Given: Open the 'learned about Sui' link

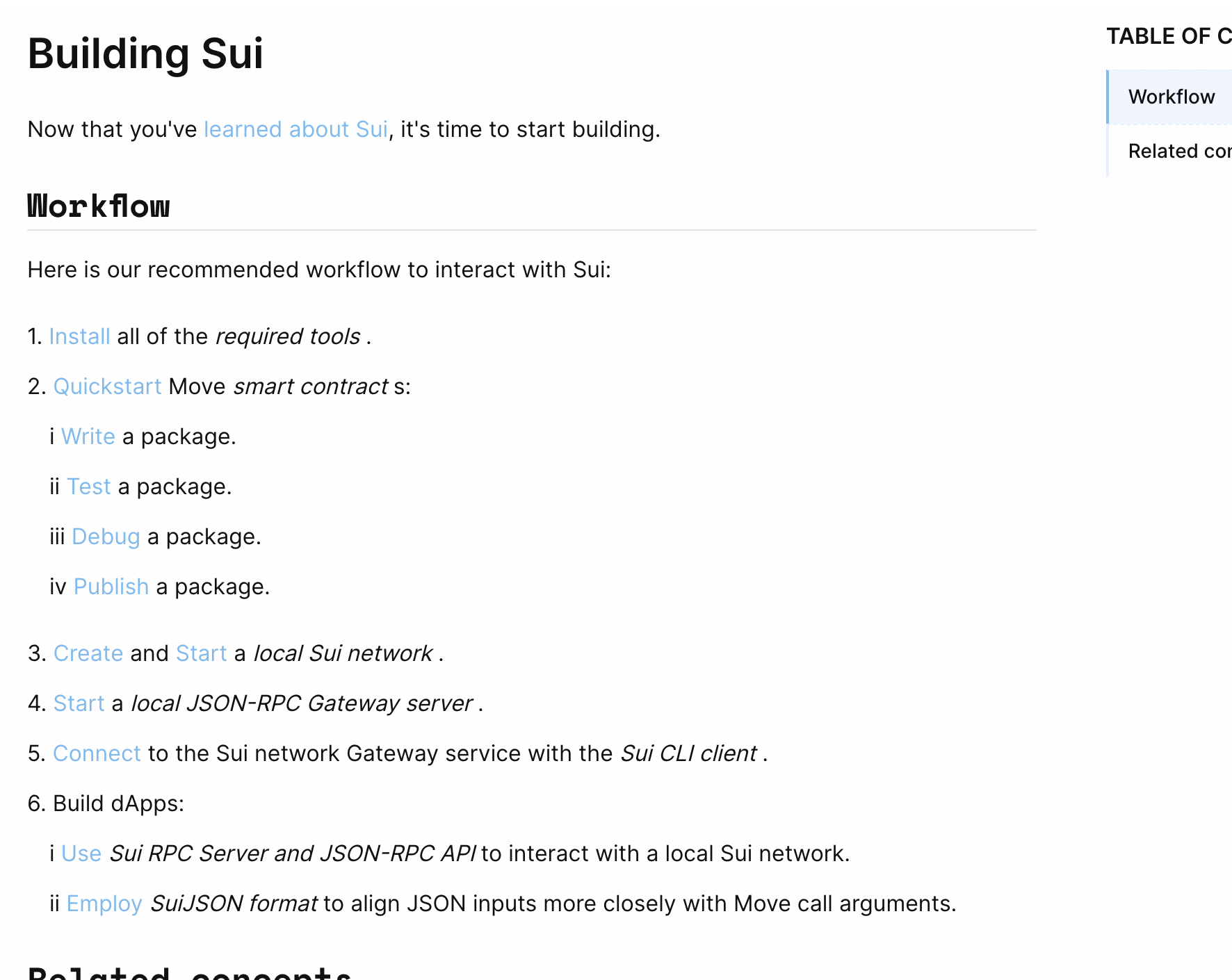Looking at the screenshot, I should [295, 129].
